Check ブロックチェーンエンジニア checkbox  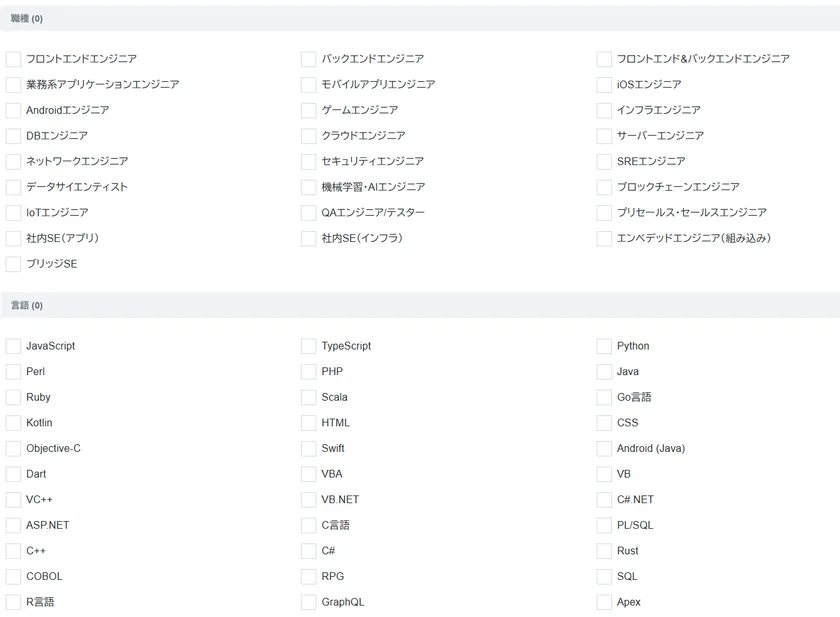tap(604, 187)
